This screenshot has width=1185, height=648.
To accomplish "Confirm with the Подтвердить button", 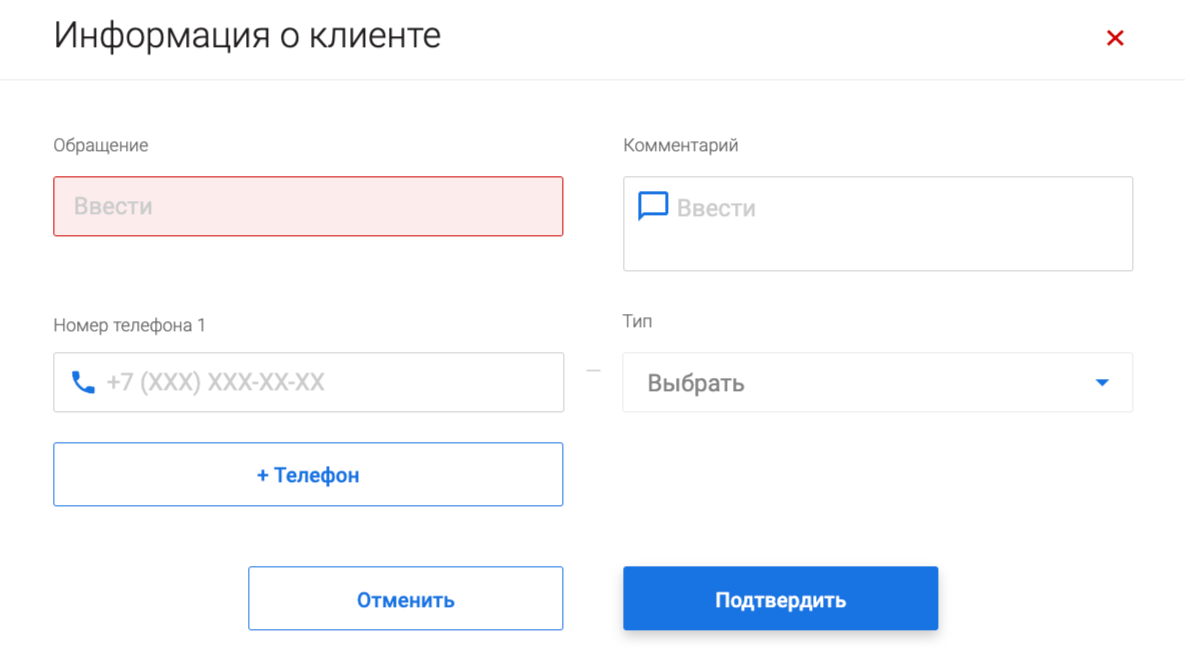I will [x=780, y=599].
